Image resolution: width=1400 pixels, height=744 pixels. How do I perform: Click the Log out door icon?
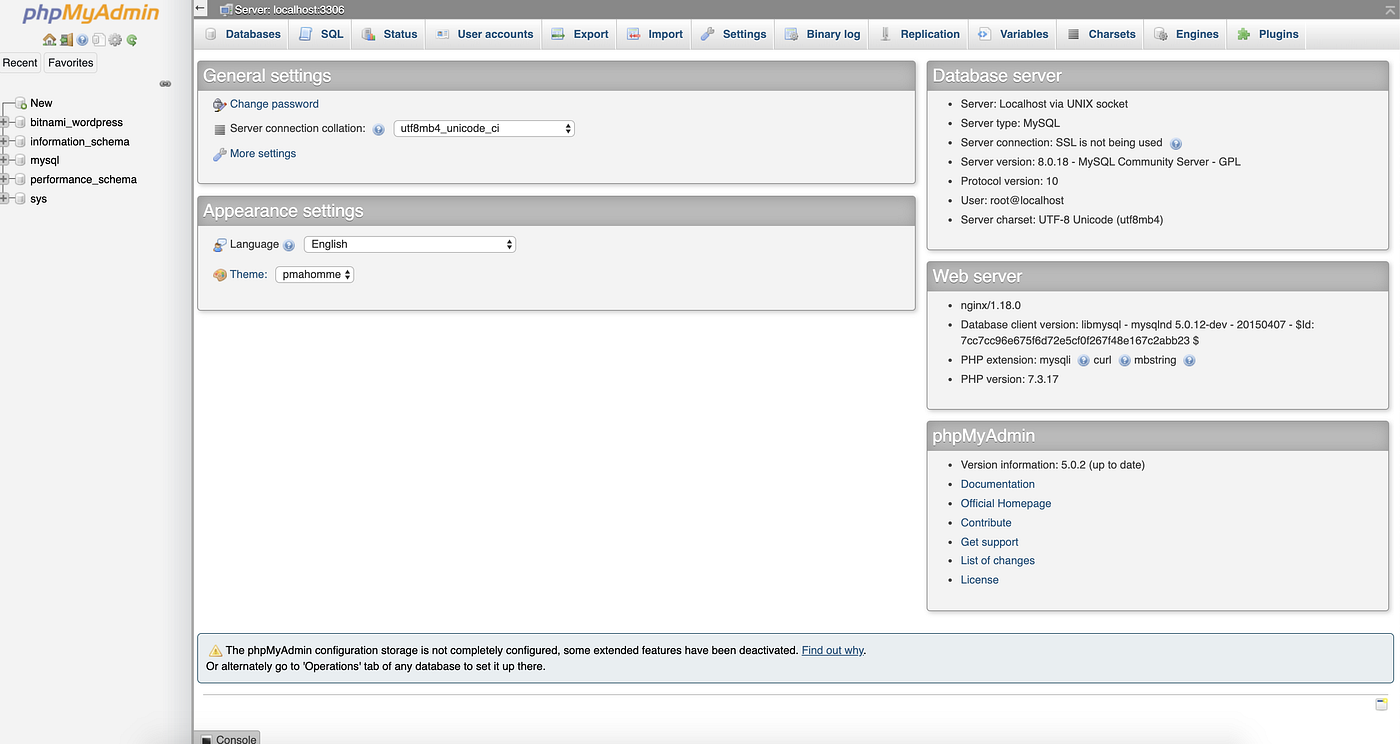click(66, 40)
